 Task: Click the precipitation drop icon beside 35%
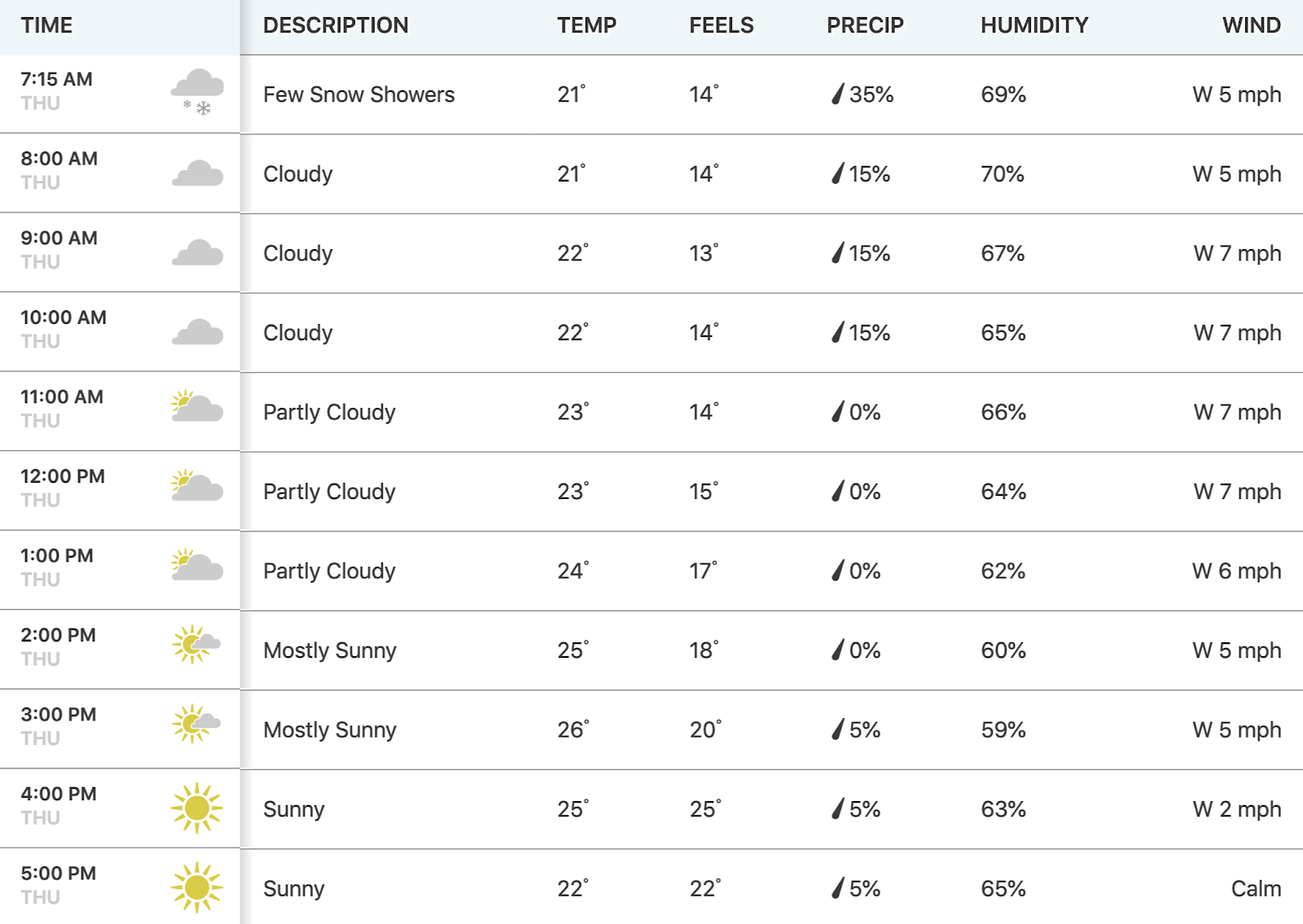(x=837, y=94)
